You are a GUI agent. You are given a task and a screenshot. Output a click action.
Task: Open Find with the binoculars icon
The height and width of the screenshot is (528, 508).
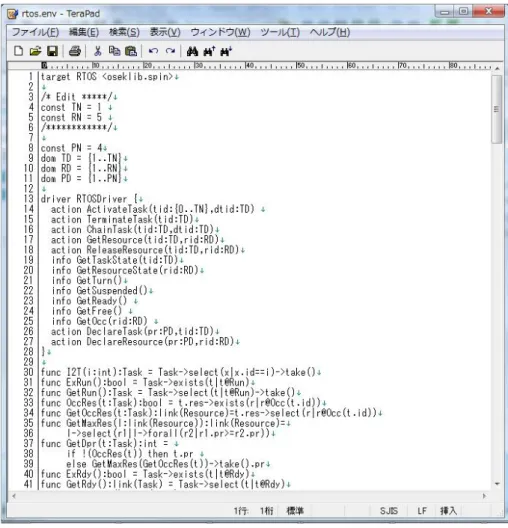(192, 51)
